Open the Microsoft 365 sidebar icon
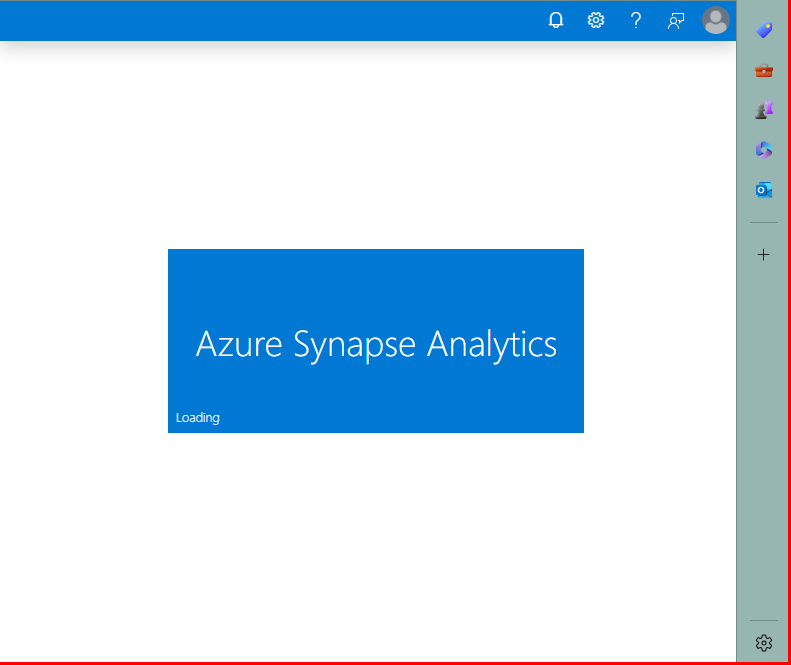 (x=764, y=150)
